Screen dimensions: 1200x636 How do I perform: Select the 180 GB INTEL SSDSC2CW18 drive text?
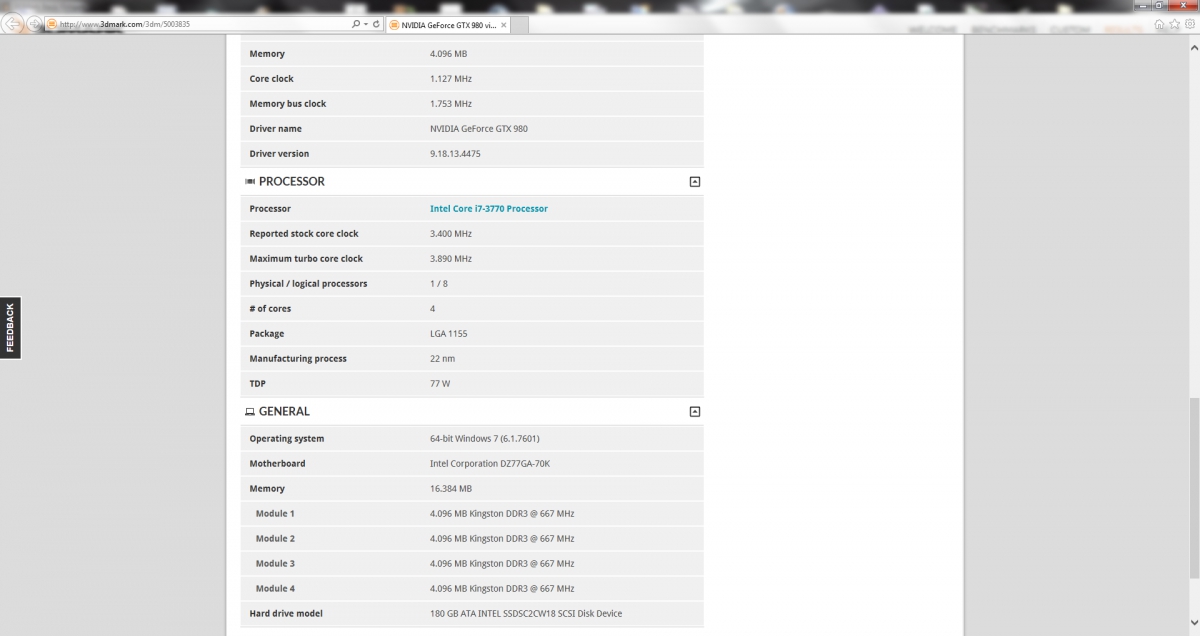click(526, 614)
